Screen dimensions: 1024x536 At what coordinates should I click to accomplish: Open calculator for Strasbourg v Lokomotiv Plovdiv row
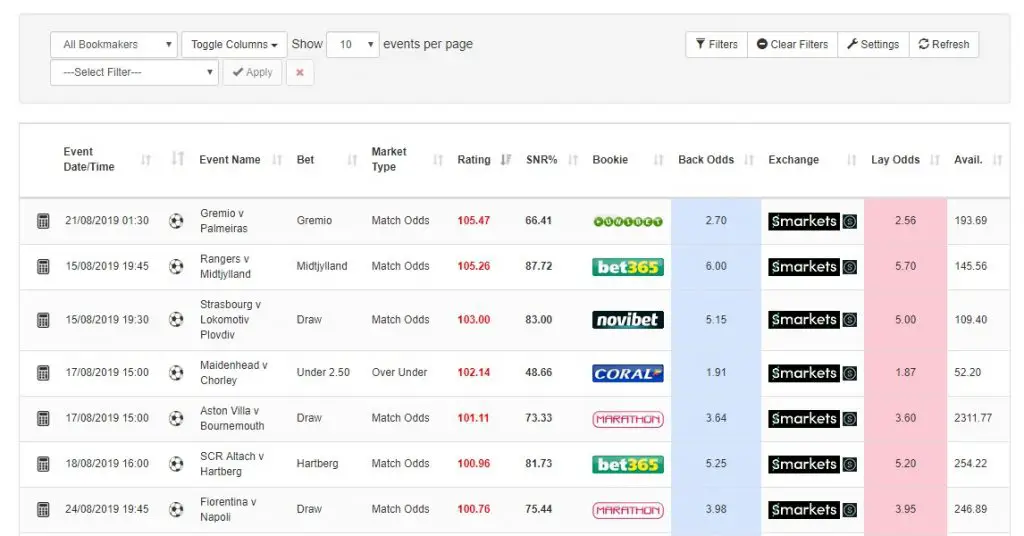pos(43,320)
